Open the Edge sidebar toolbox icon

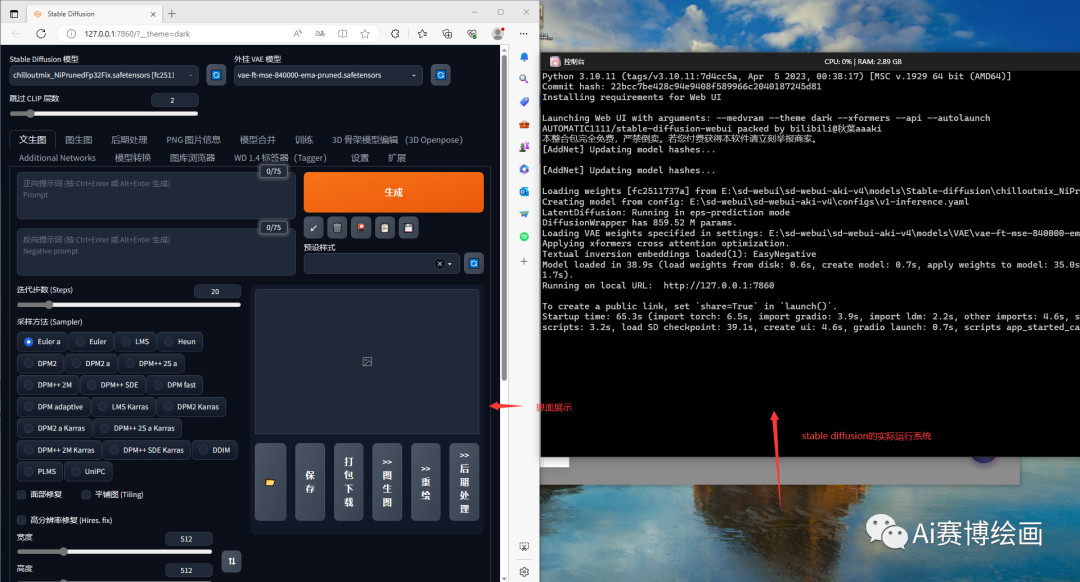[x=524, y=124]
